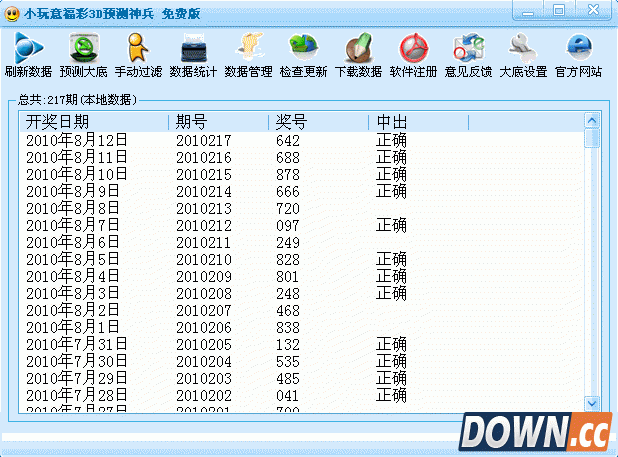This screenshot has height=457, width=618.
Task: Click the 期号 2010210 cell
Action: (204, 260)
